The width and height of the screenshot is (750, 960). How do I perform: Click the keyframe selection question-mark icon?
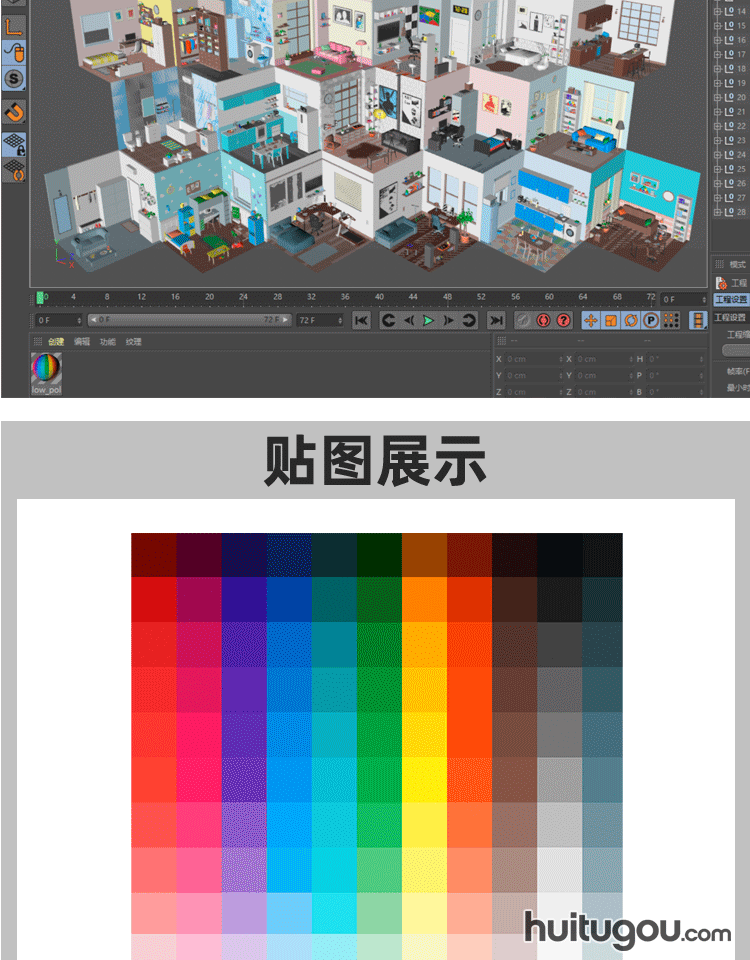coord(564,320)
